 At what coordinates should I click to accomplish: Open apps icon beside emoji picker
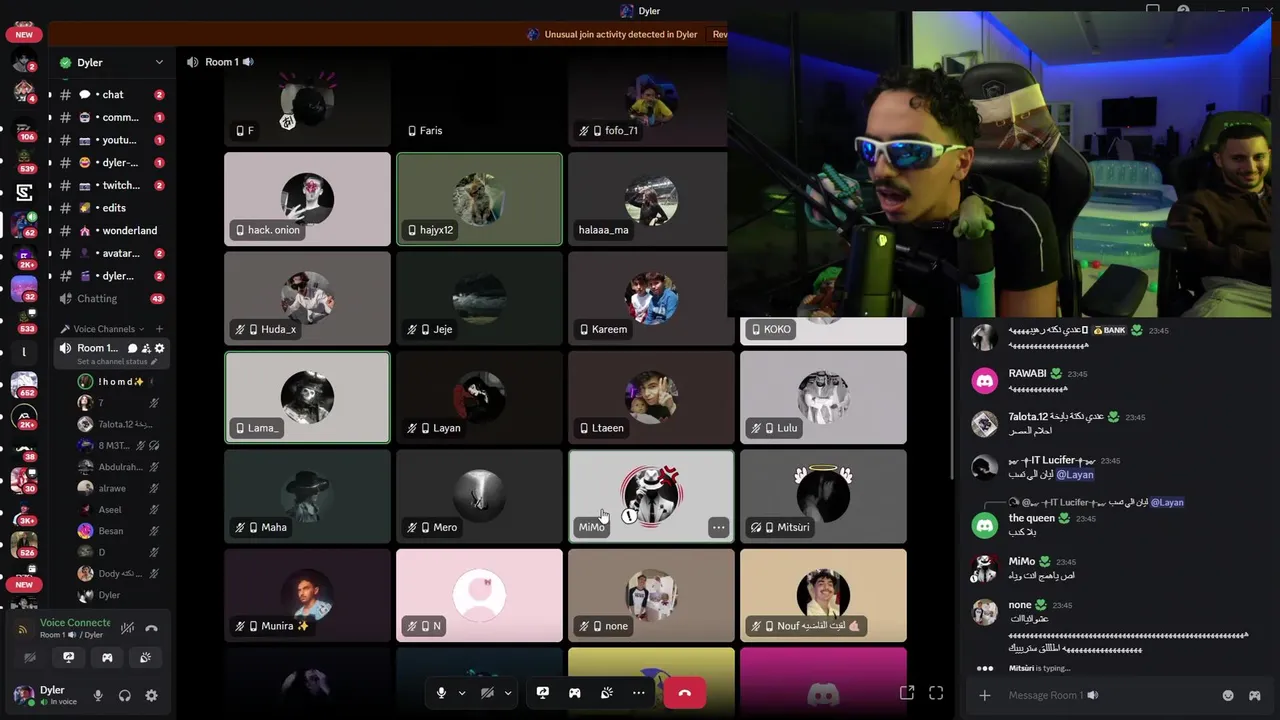tap(1255, 695)
